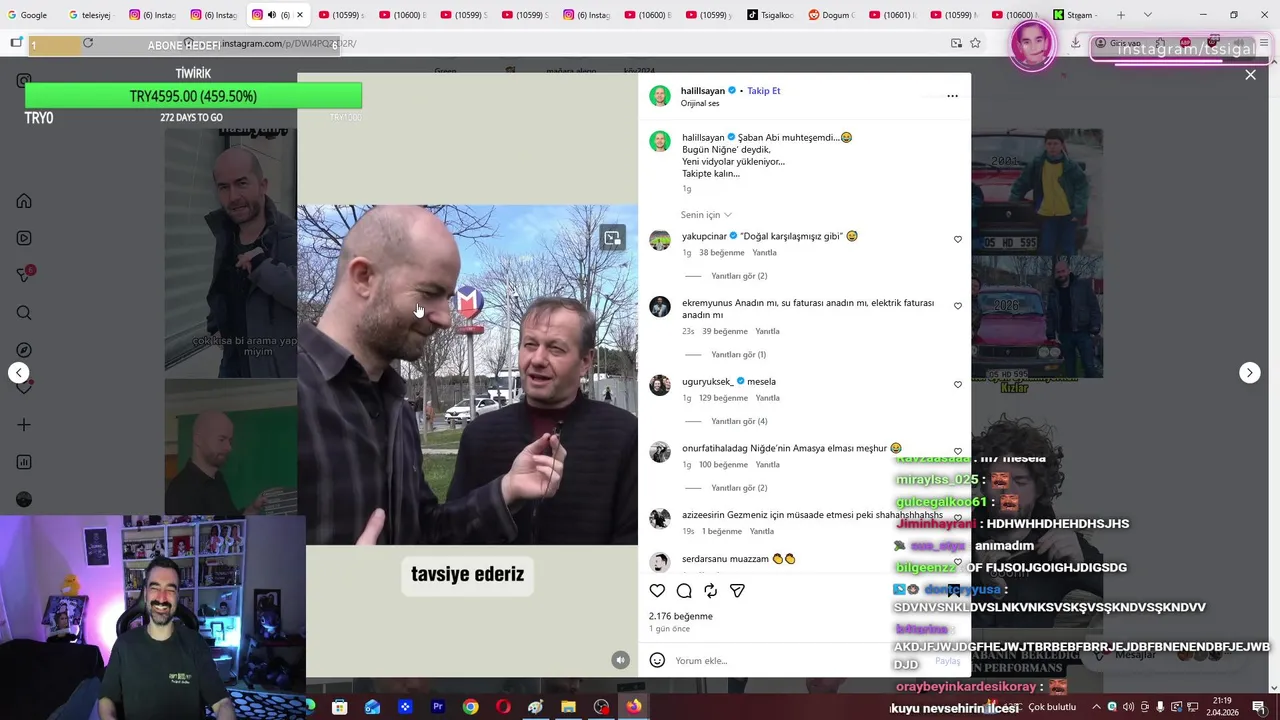Image resolution: width=1280 pixels, height=720 pixels.
Task: Like ekremyunus's comment
Action: tap(958, 306)
